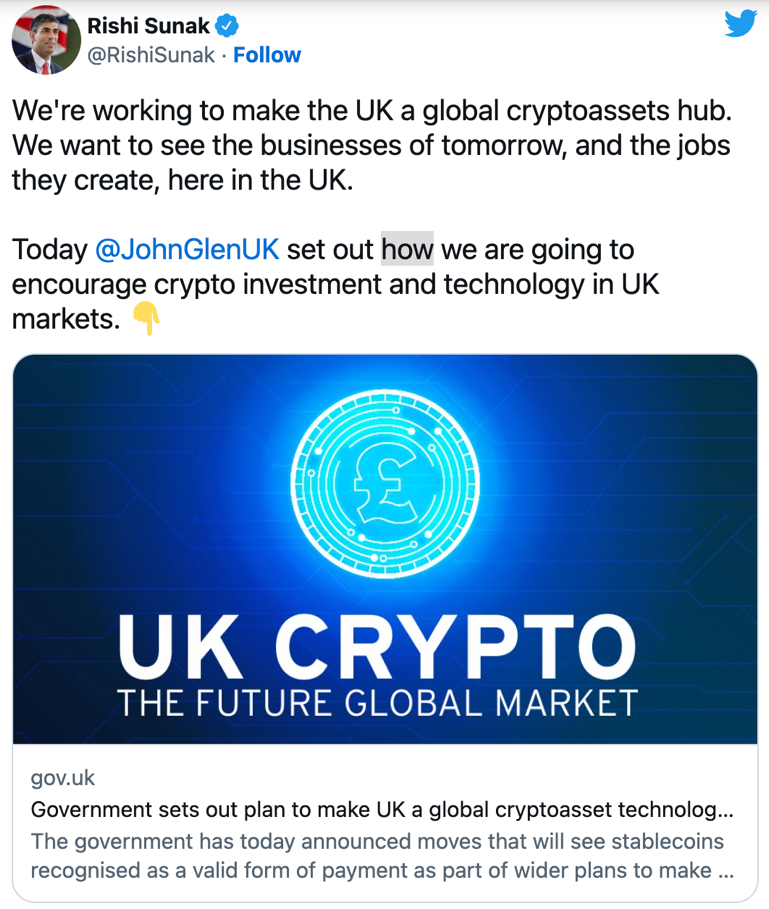The width and height of the screenshot is (769, 909).
Task: Open the UK Crypto card image
Action: tap(385, 549)
